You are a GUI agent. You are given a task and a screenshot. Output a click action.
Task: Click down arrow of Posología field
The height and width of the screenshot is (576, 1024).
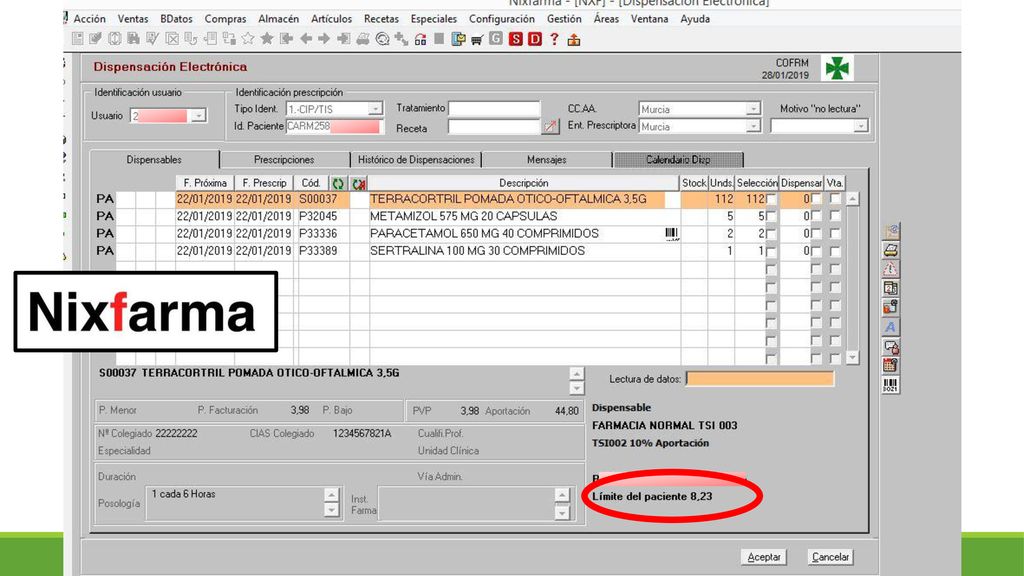tap(332, 510)
